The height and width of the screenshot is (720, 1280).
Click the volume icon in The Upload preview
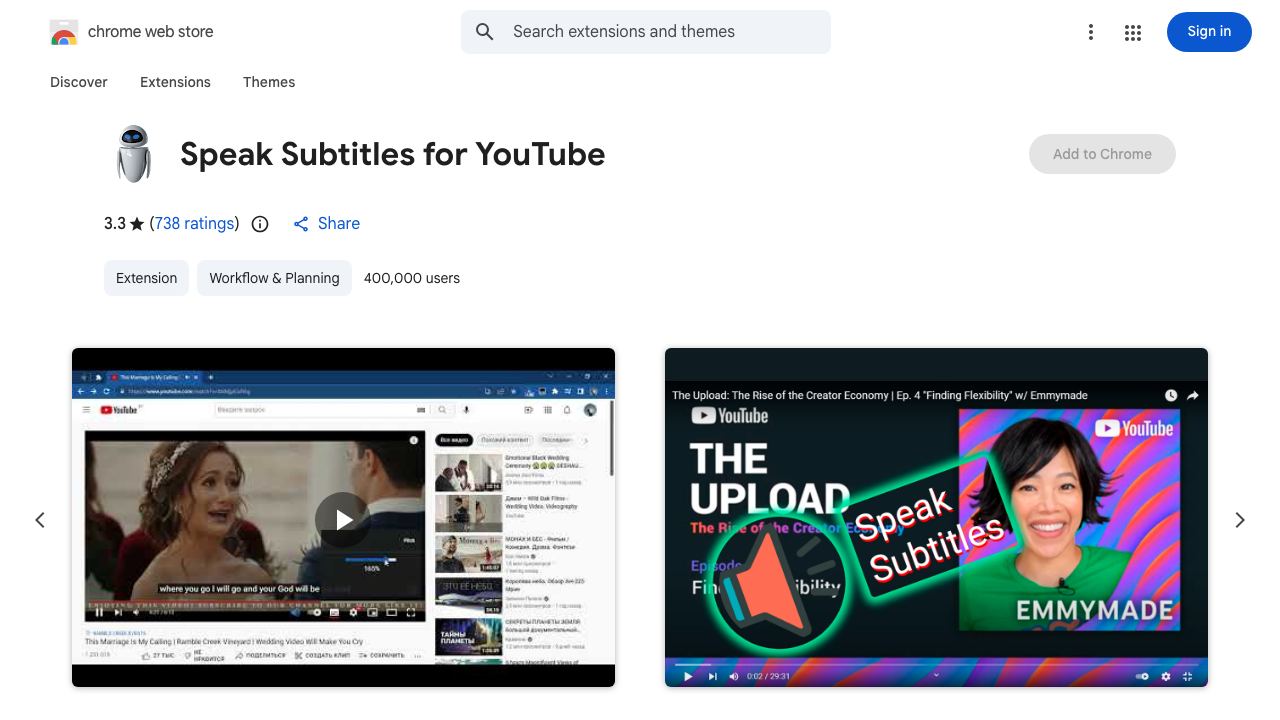(x=734, y=677)
